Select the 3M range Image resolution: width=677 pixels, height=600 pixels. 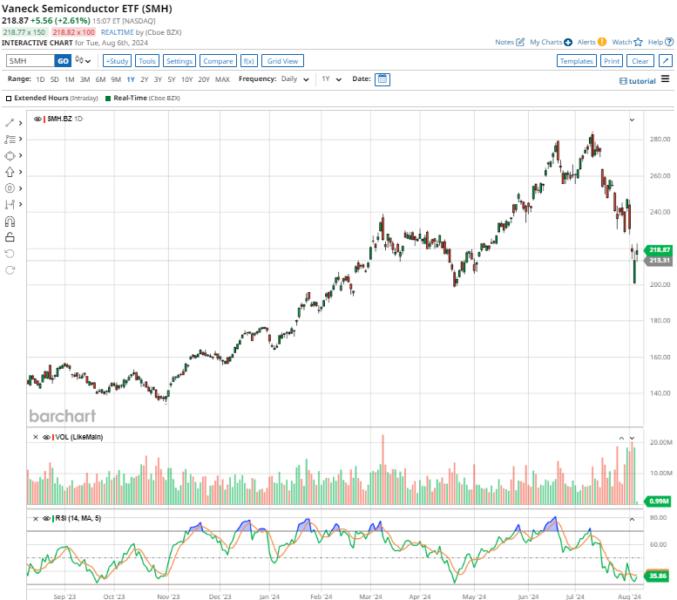click(x=85, y=79)
